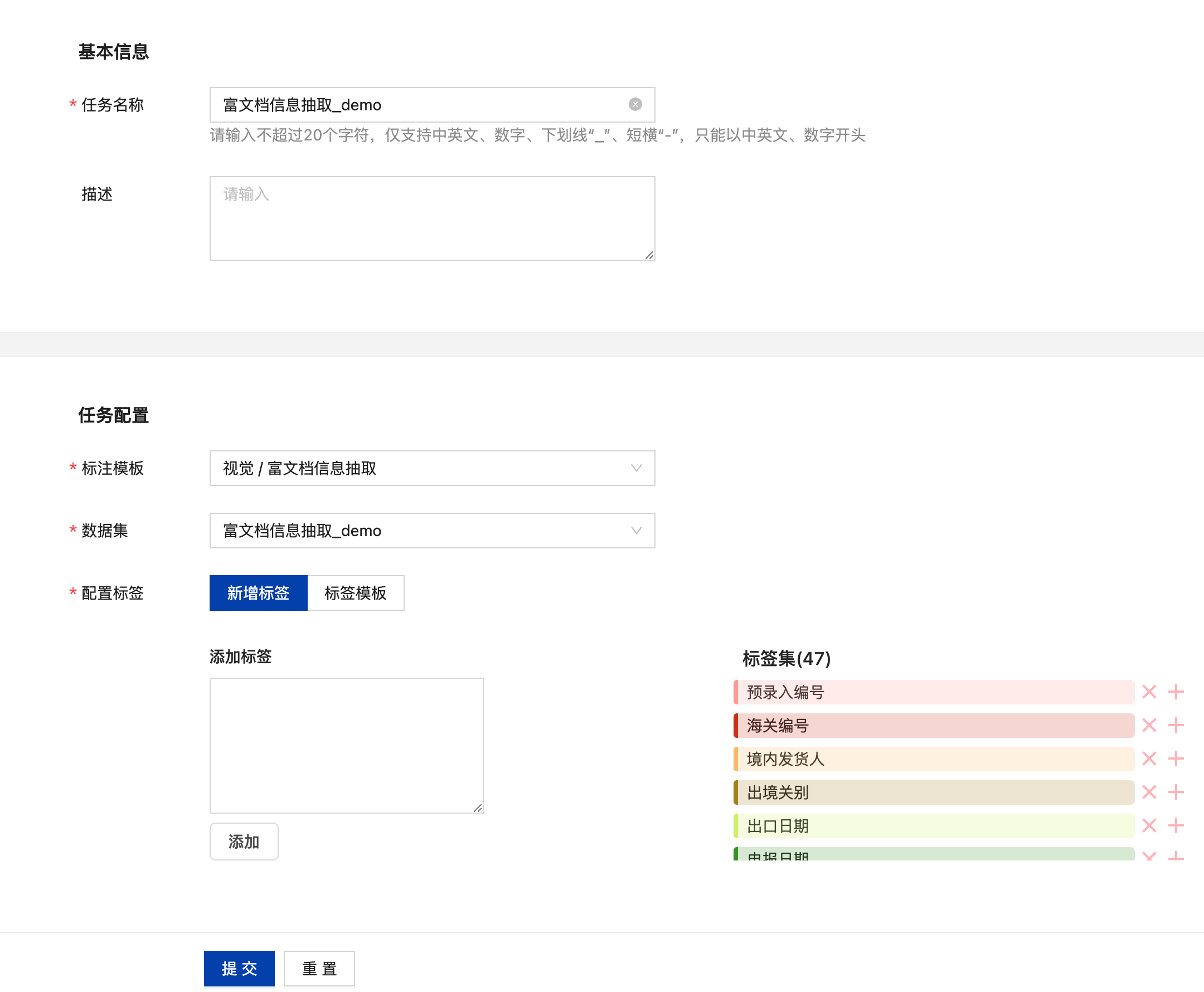The image size is (1204, 992).
Task: Add a sub-label to 预录入编号
Action: click(x=1176, y=692)
